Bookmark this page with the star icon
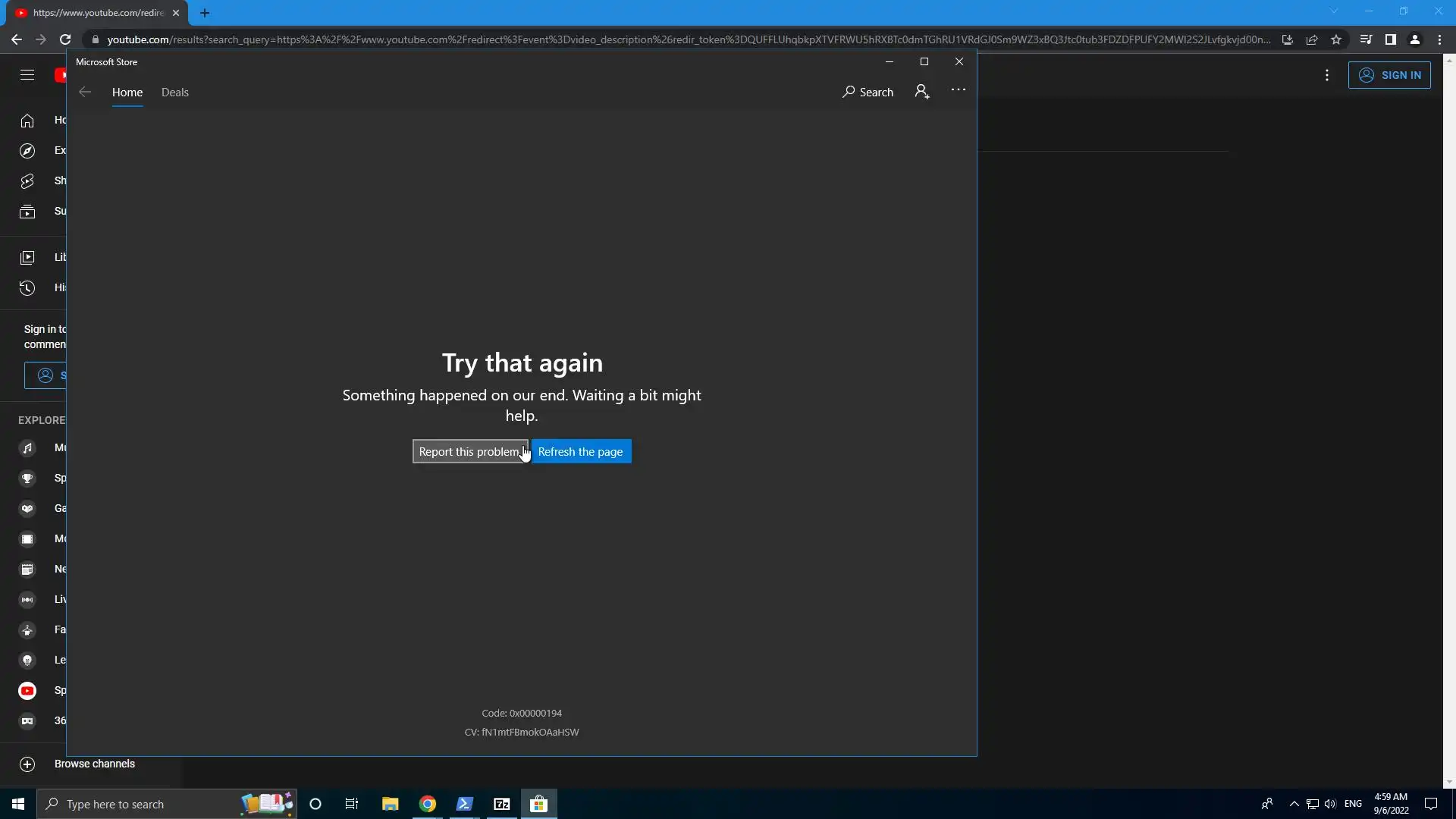Image resolution: width=1456 pixels, height=819 pixels. 1336,39
